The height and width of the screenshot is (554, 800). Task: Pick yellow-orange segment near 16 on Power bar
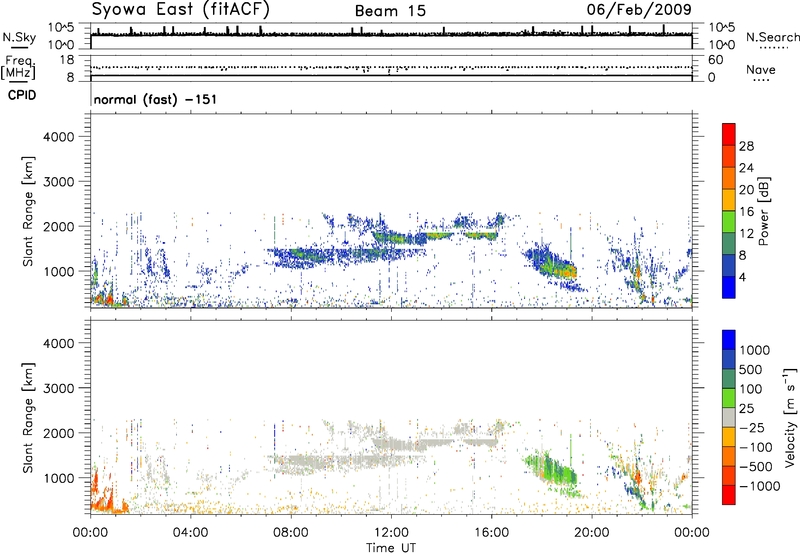729,199
